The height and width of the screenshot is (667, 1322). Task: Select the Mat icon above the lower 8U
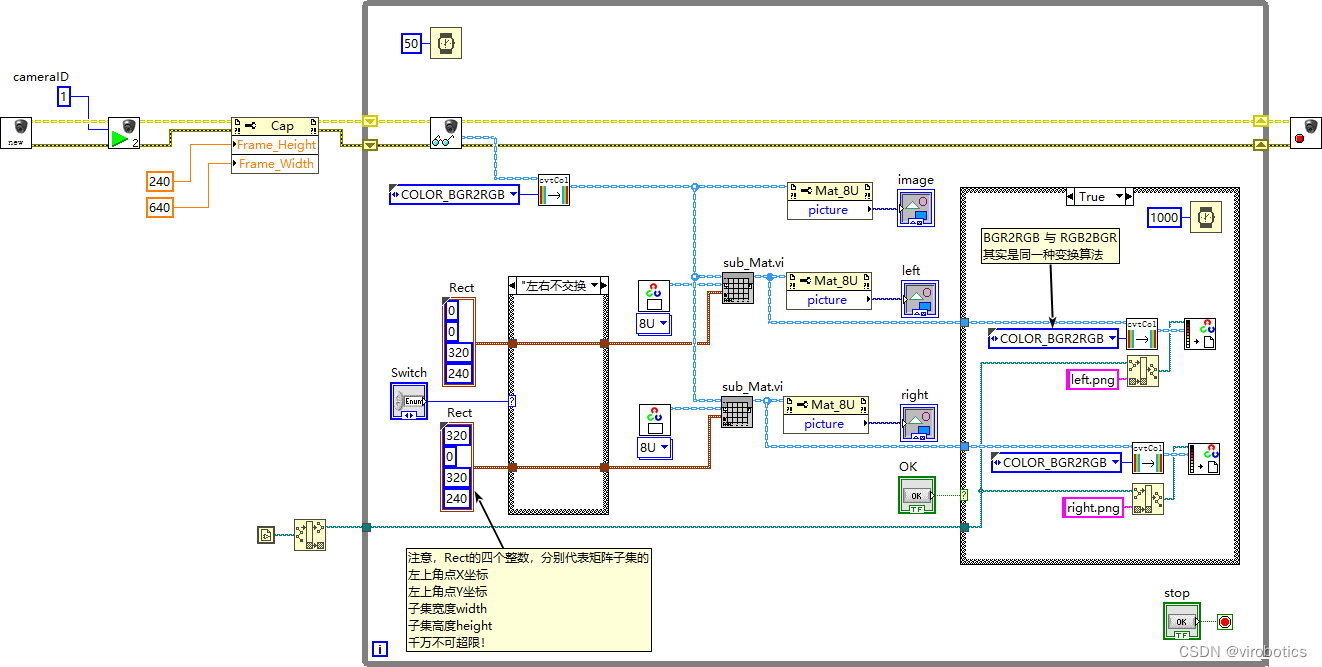pos(654,420)
